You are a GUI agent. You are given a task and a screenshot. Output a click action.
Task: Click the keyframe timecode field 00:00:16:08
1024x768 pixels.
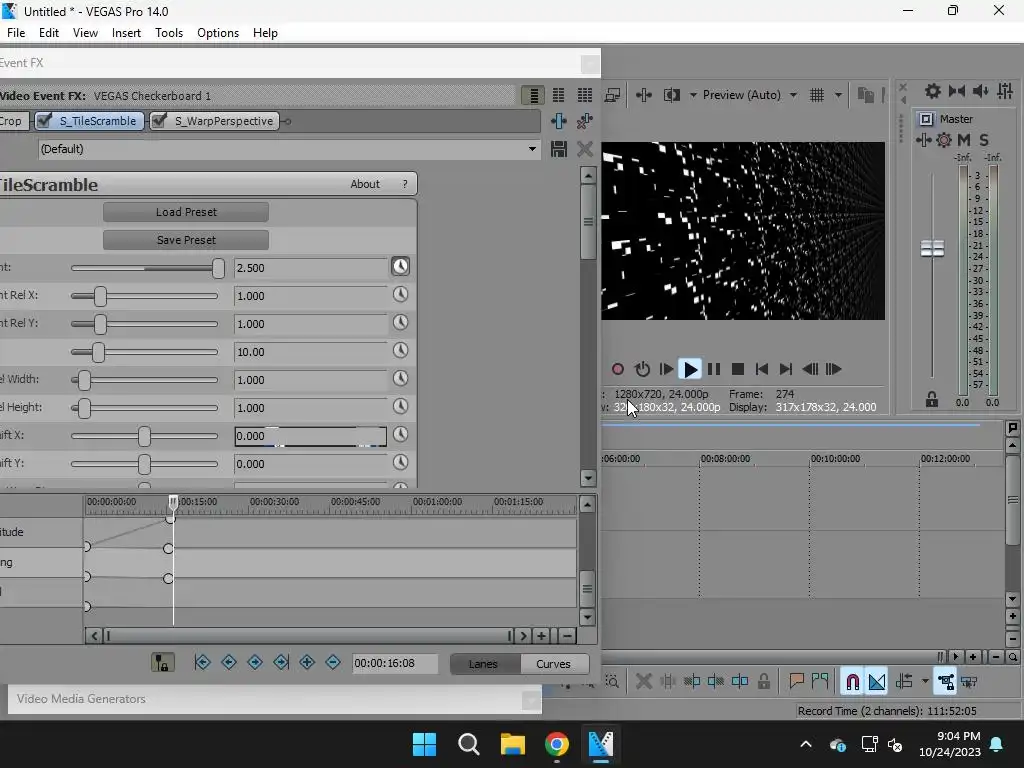point(394,664)
